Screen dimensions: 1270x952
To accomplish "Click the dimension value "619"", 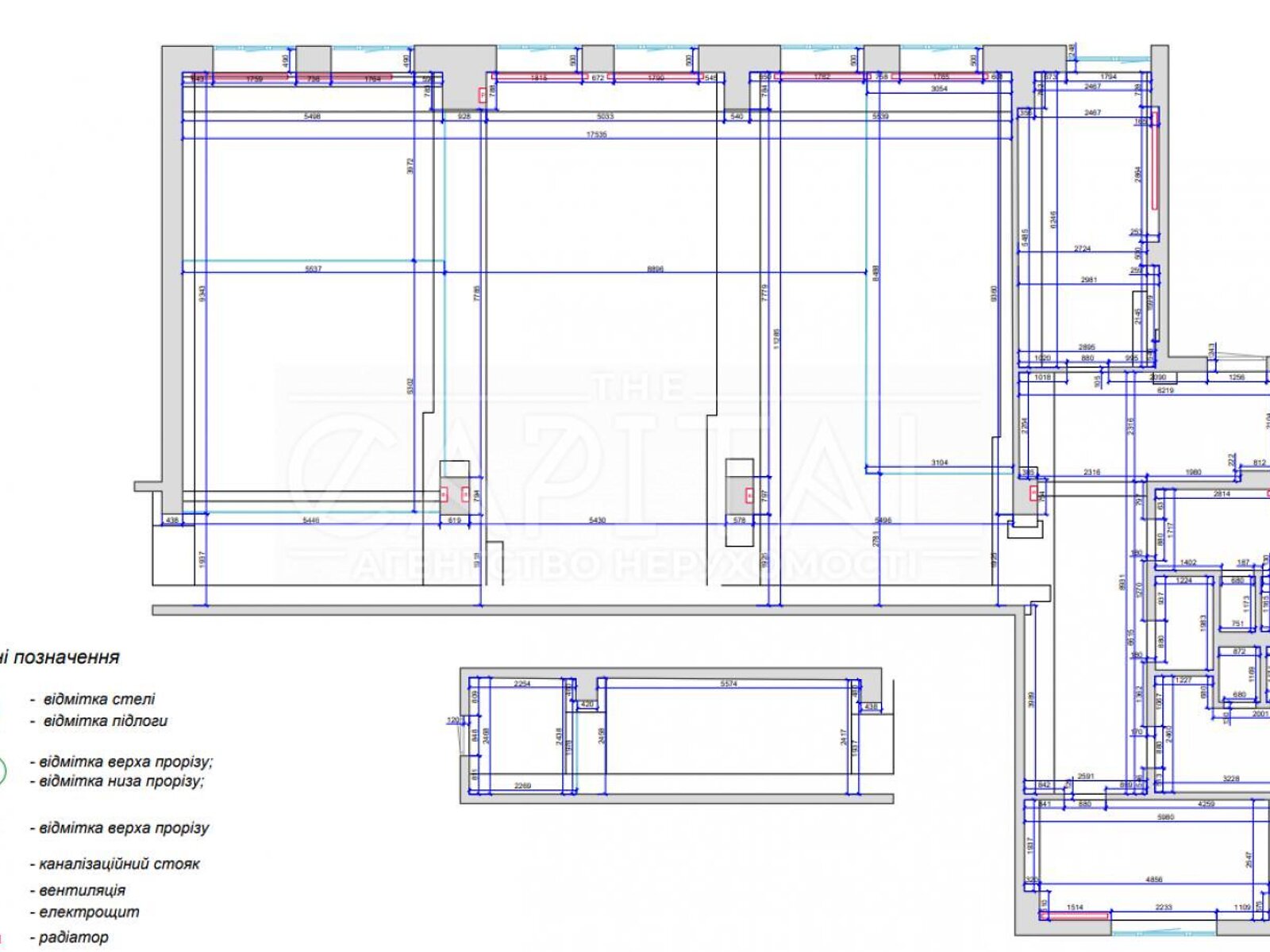I will click(454, 521).
